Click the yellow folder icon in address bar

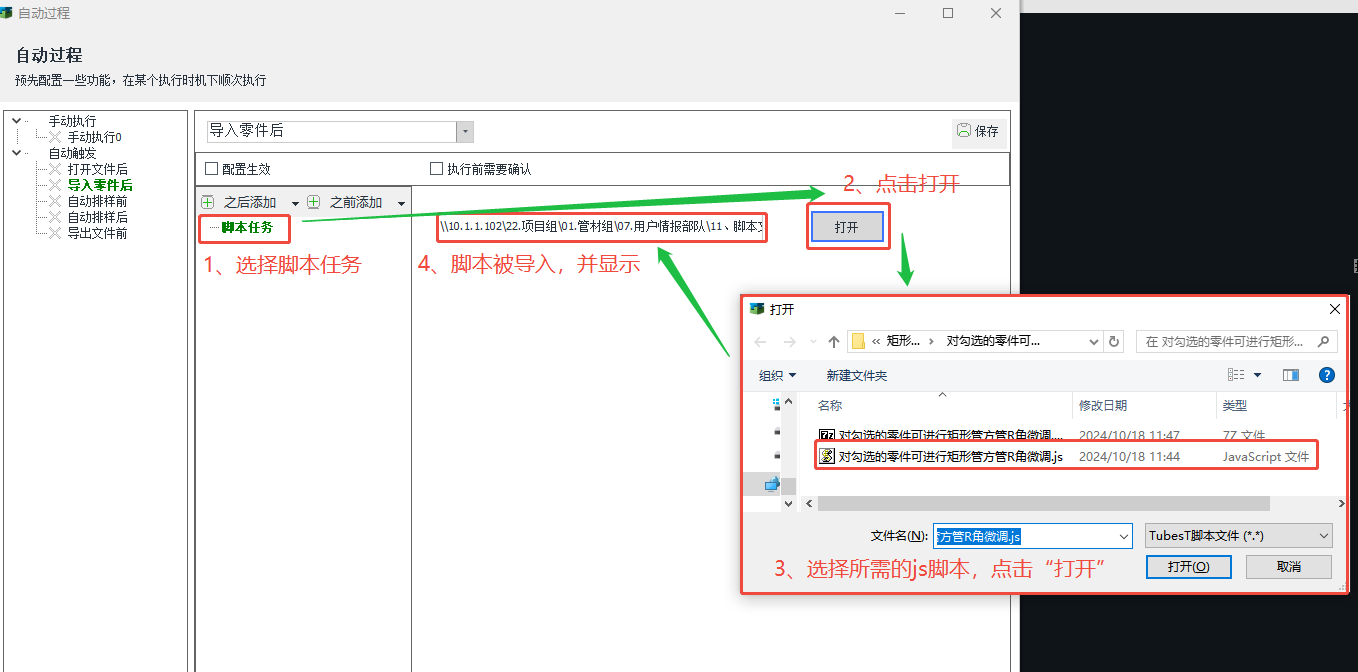[x=858, y=341]
